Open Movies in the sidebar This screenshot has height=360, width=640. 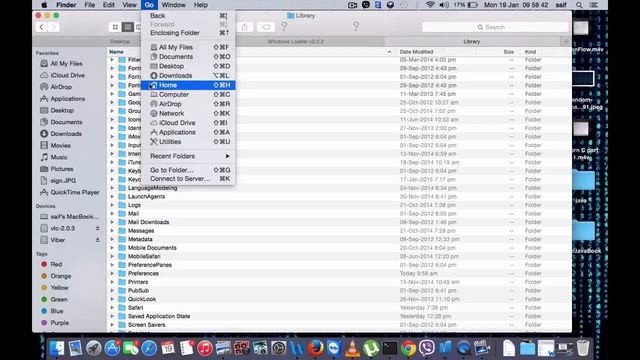coord(60,145)
